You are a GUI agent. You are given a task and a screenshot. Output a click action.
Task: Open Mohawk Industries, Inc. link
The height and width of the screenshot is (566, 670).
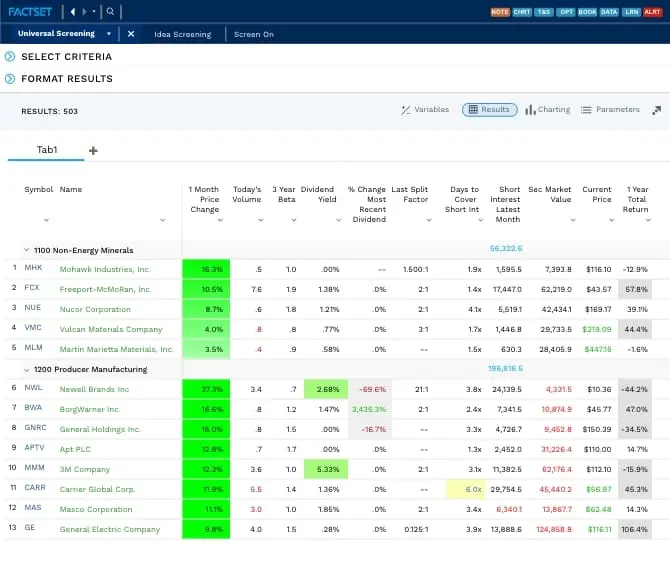click(104, 269)
